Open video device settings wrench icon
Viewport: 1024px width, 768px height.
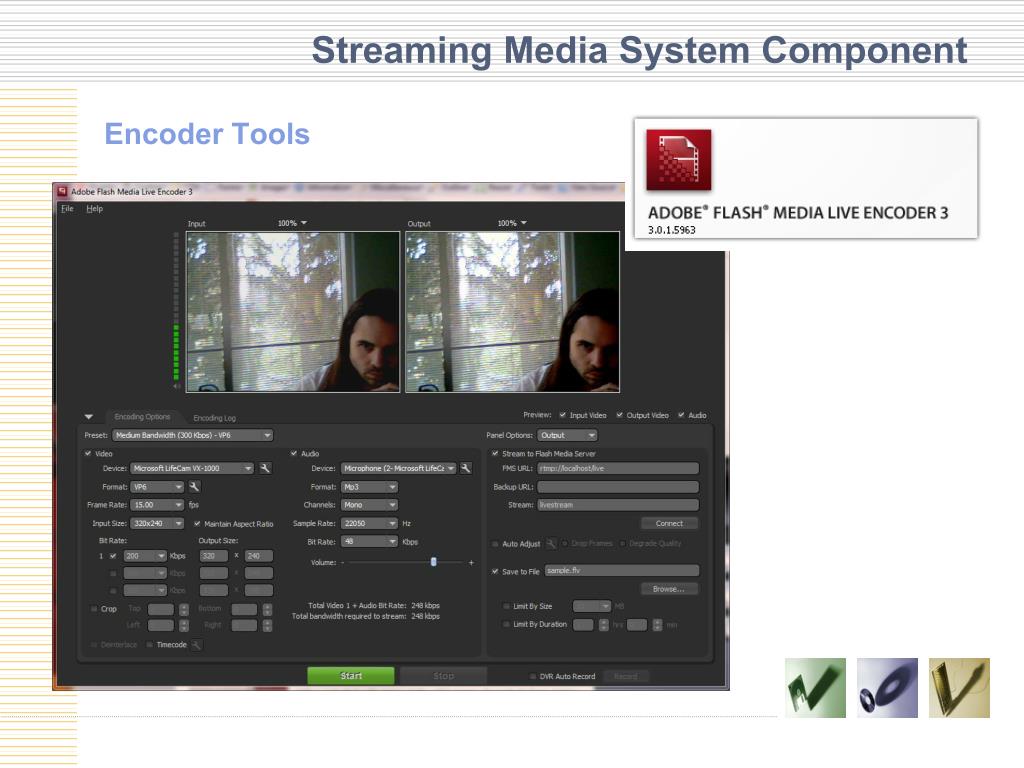265,468
